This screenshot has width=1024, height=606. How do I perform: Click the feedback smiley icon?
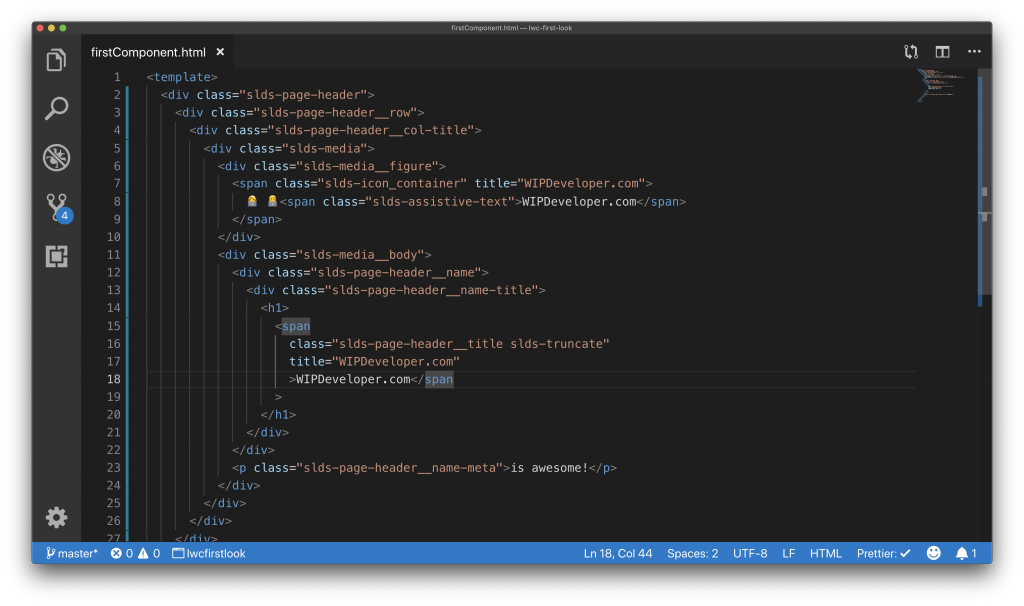(934, 553)
